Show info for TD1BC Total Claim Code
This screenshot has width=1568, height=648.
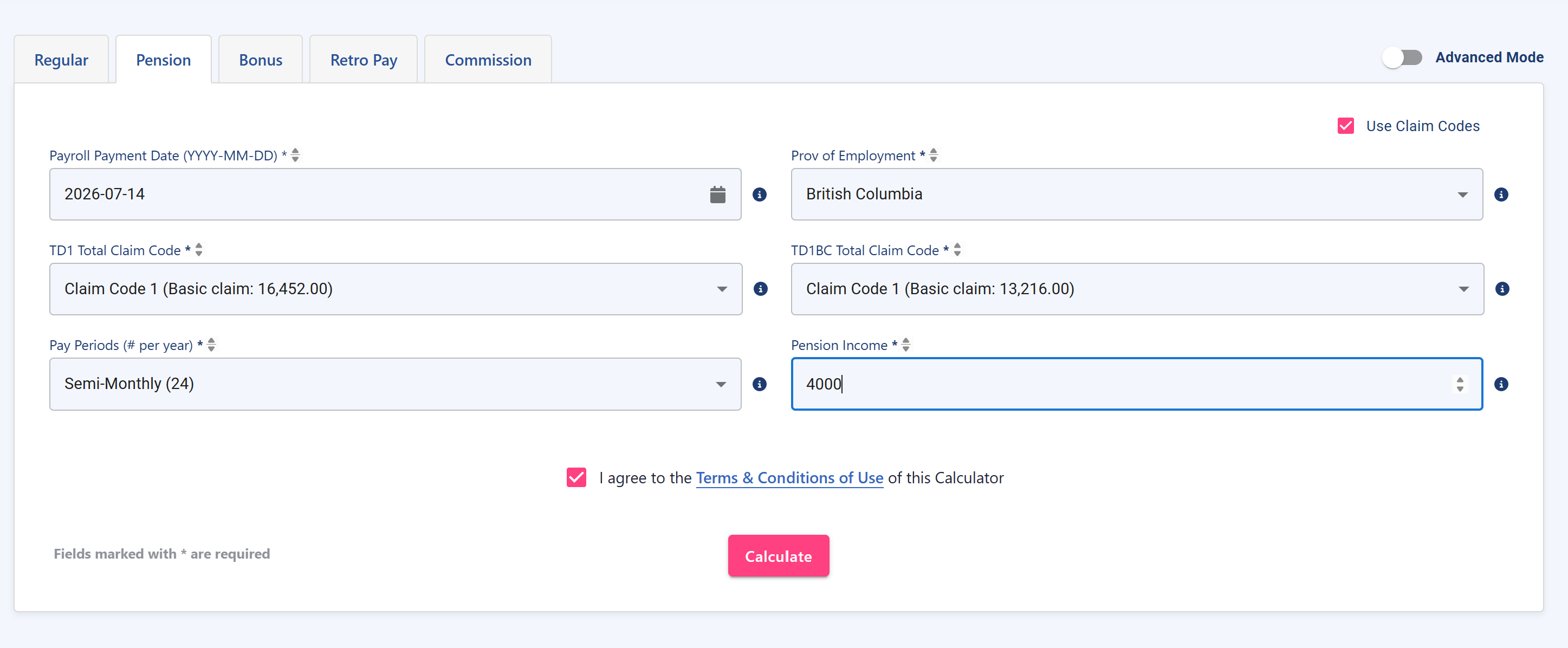(x=1502, y=289)
